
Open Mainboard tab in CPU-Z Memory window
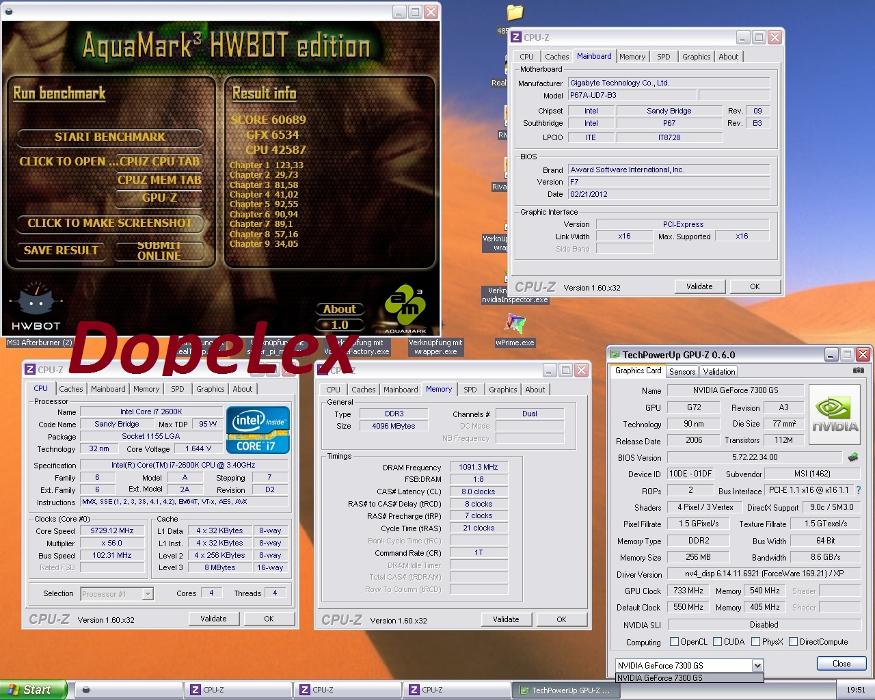pos(401,389)
